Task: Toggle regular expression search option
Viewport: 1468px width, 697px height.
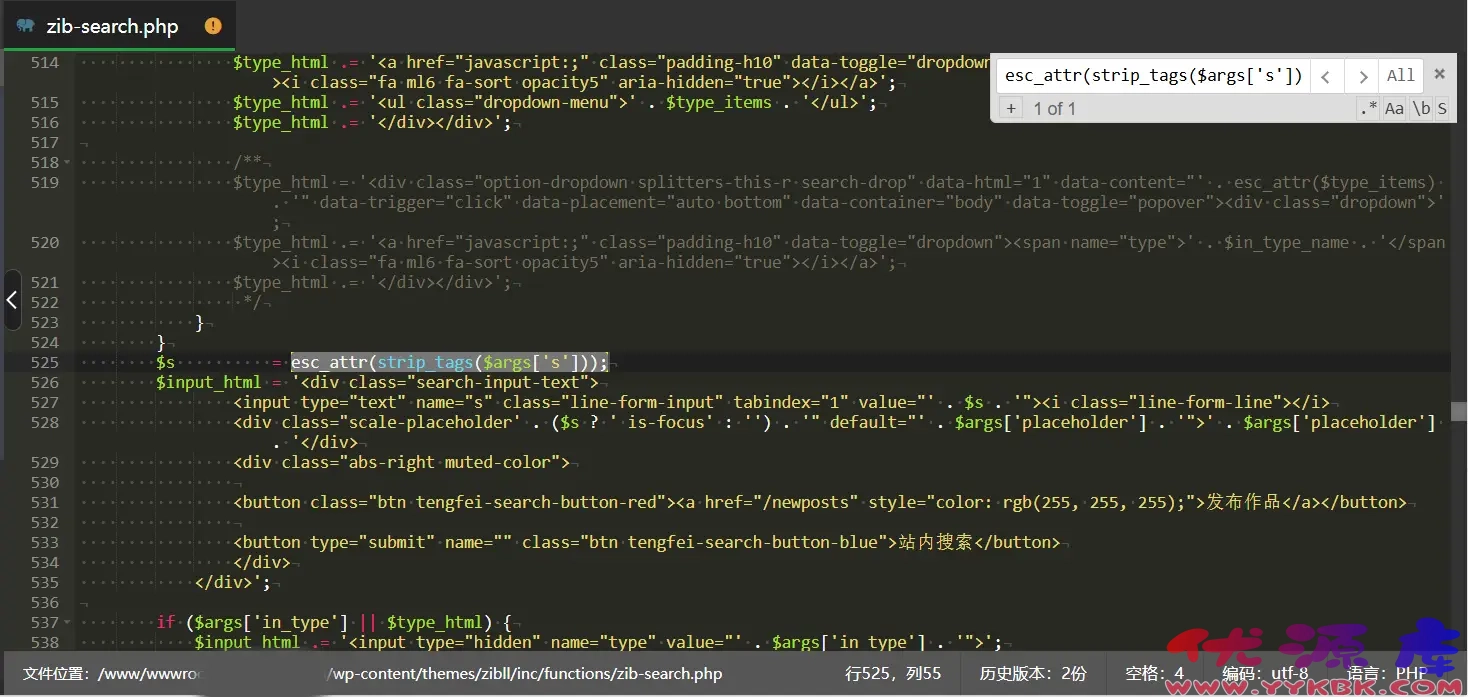Action: (x=1367, y=108)
